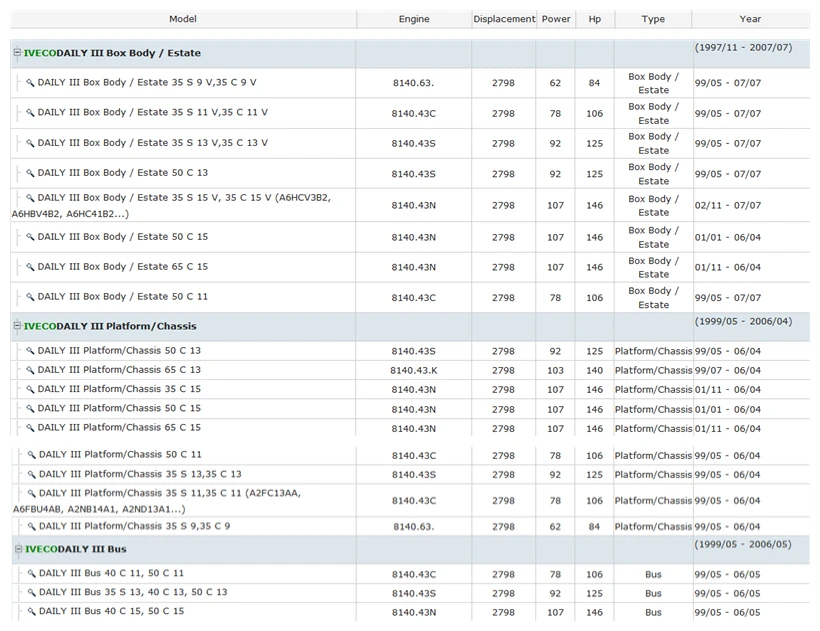
Task: Open DAILY III Box Body / Estate 35 S 11 V,35 C 11 V
Action: (x=153, y=112)
